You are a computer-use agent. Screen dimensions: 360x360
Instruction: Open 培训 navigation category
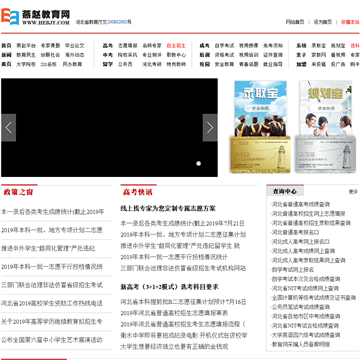(204, 55)
